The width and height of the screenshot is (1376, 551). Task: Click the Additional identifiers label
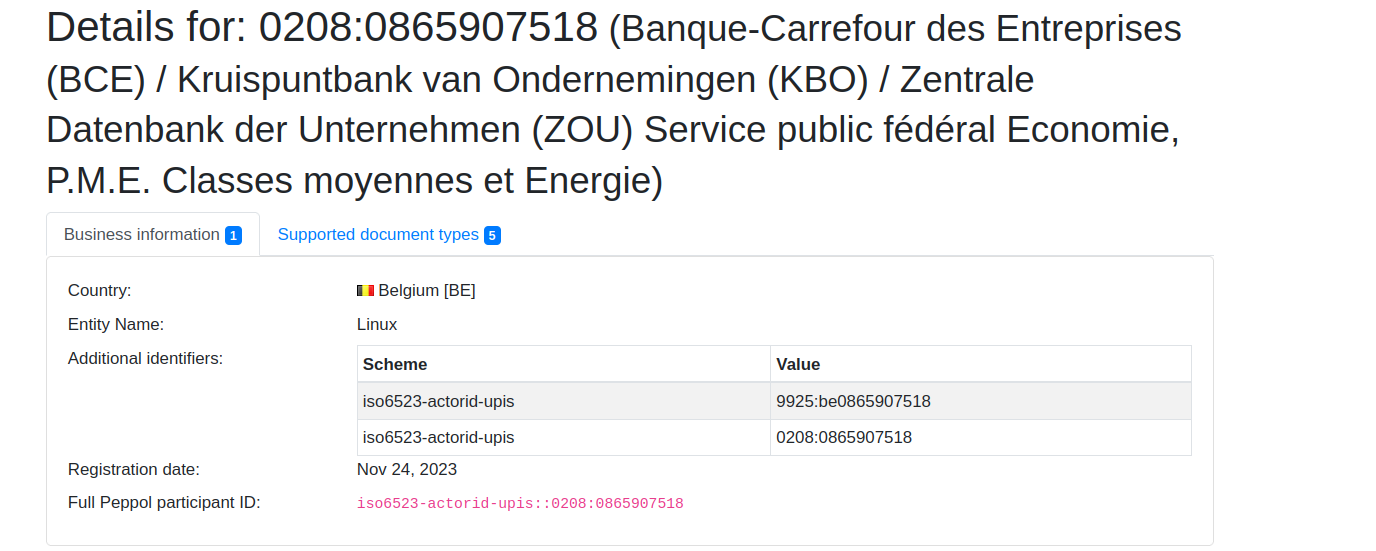pos(145,359)
